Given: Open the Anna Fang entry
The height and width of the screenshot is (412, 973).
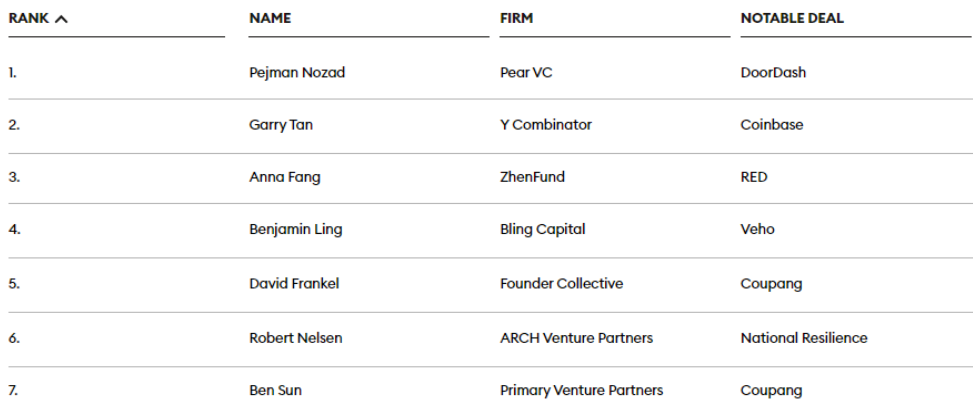Looking at the screenshot, I should pyautogui.click(x=285, y=177).
